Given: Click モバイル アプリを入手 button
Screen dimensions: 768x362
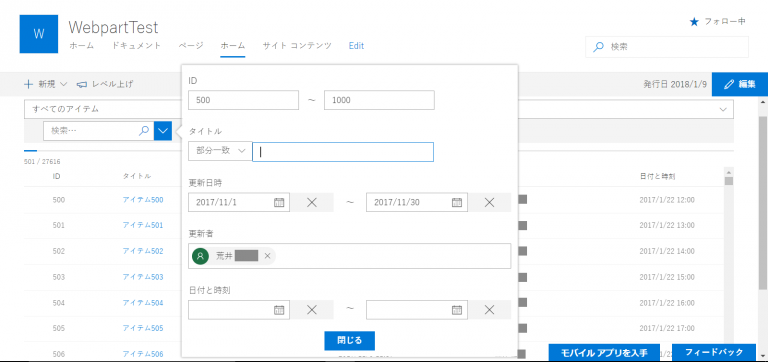Looking at the screenshot, I should click(x=604, y=353).
